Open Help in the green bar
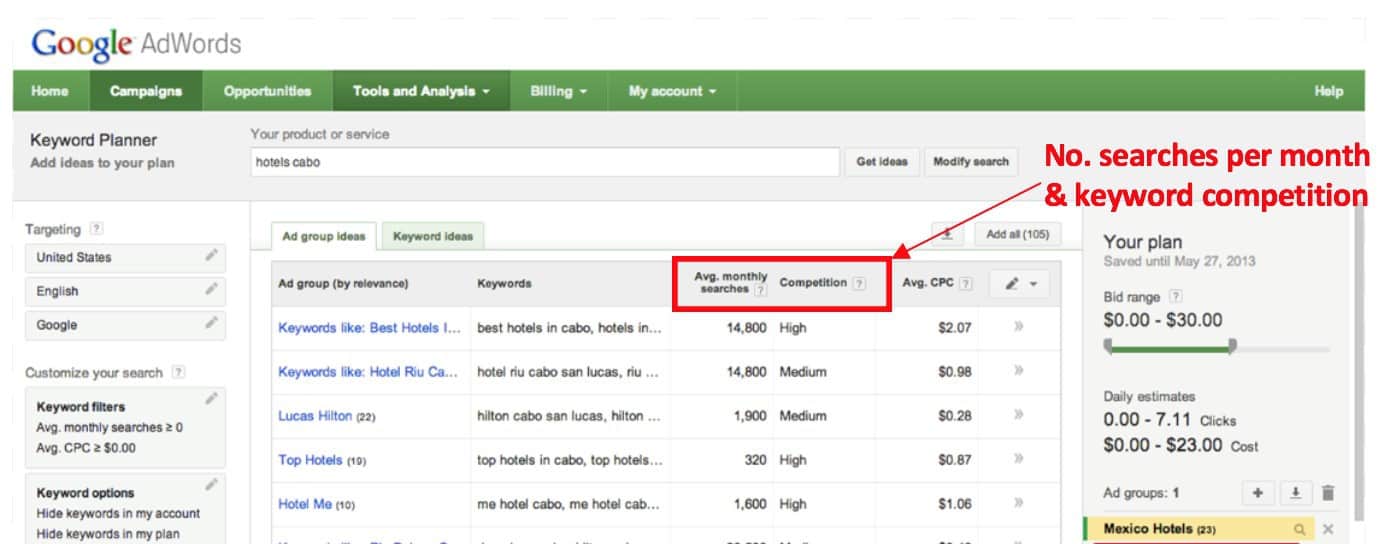Screen dimensions: 1380x544 (1329, 91)
